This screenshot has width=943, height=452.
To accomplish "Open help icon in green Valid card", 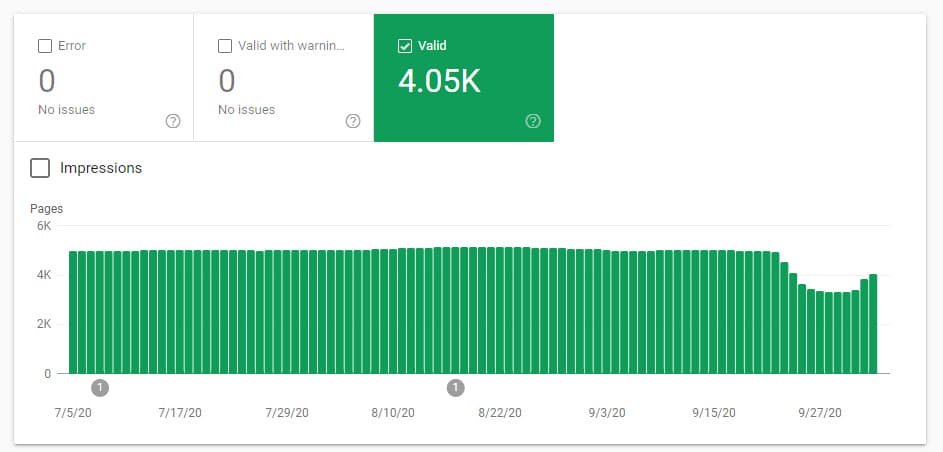I will [x=533, y=121].
